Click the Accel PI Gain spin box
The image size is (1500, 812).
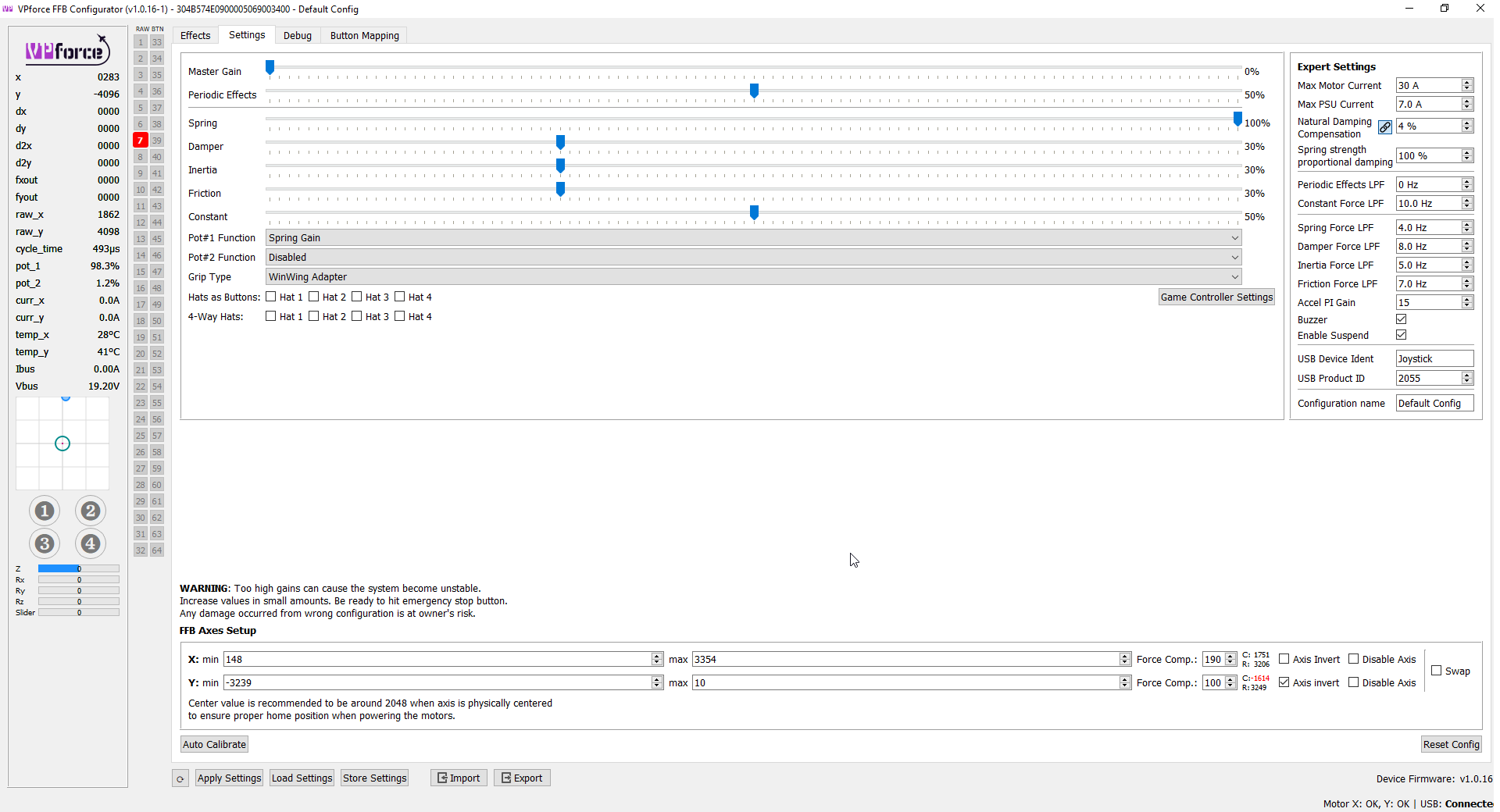point(1434,303)
